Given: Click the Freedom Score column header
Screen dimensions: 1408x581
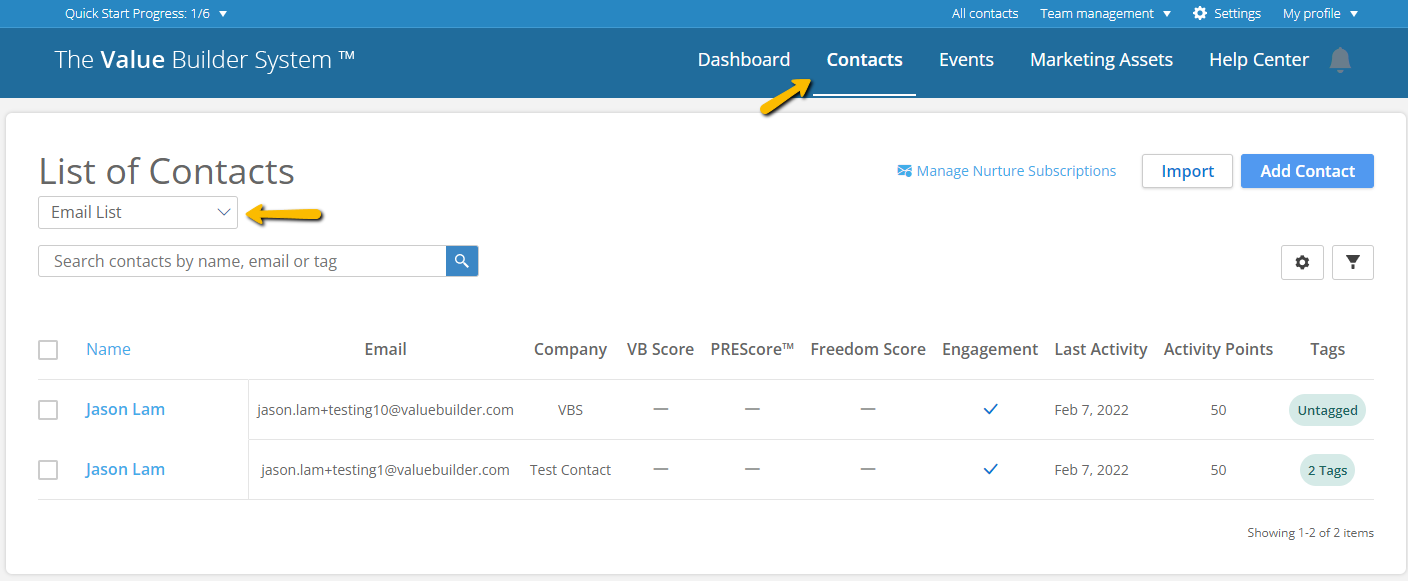Looking at the screenshot, I should 868,349.
